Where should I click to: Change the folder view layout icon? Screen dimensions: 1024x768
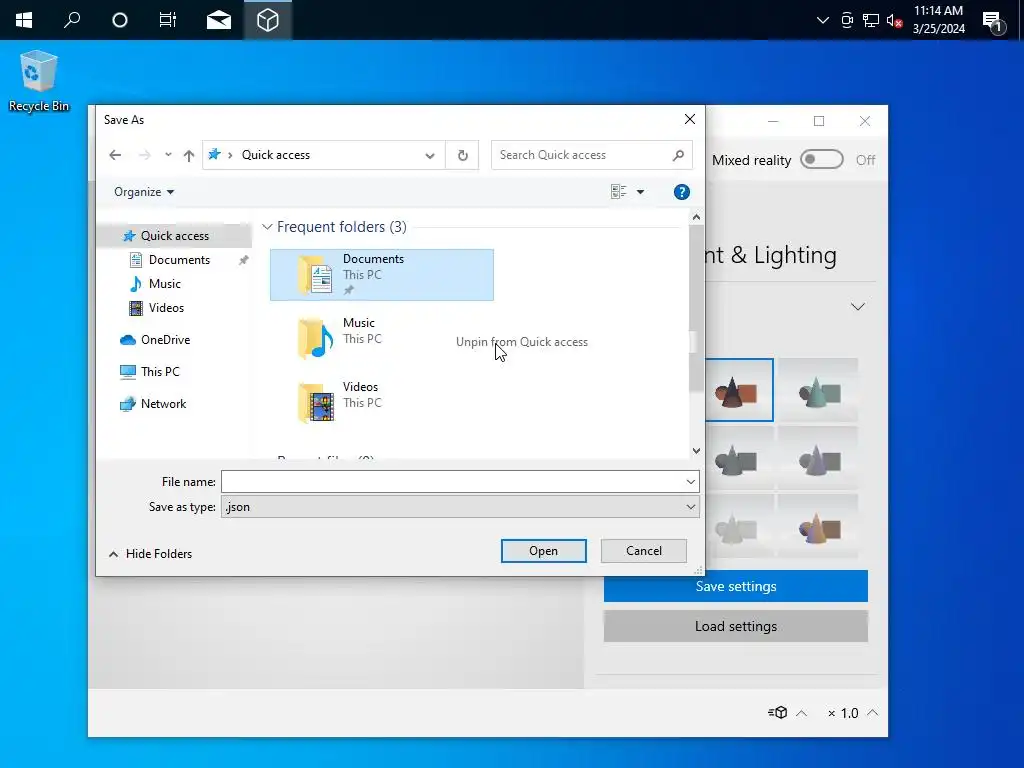[618, 191]
